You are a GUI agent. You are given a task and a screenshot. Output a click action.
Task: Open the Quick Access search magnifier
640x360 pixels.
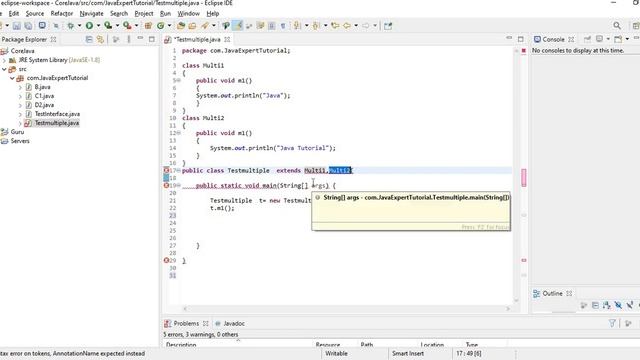(x=617, y=26)
